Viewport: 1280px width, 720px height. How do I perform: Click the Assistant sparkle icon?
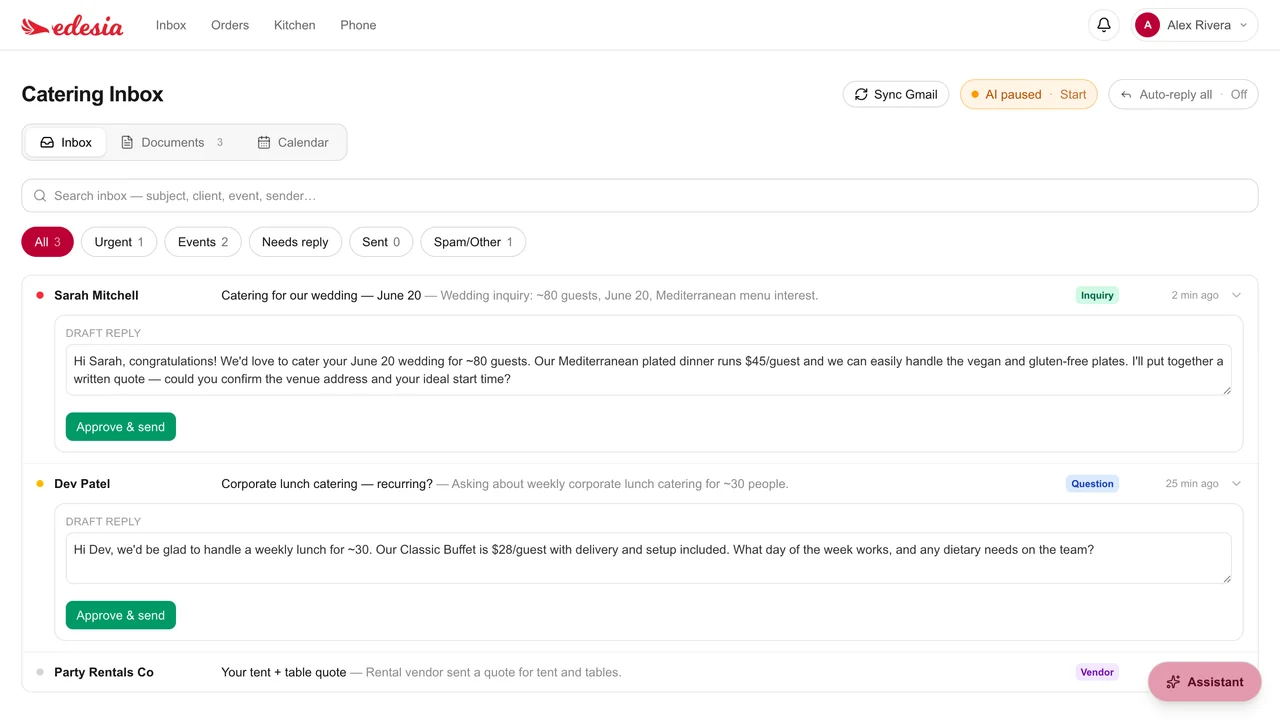coord(1173,682)
